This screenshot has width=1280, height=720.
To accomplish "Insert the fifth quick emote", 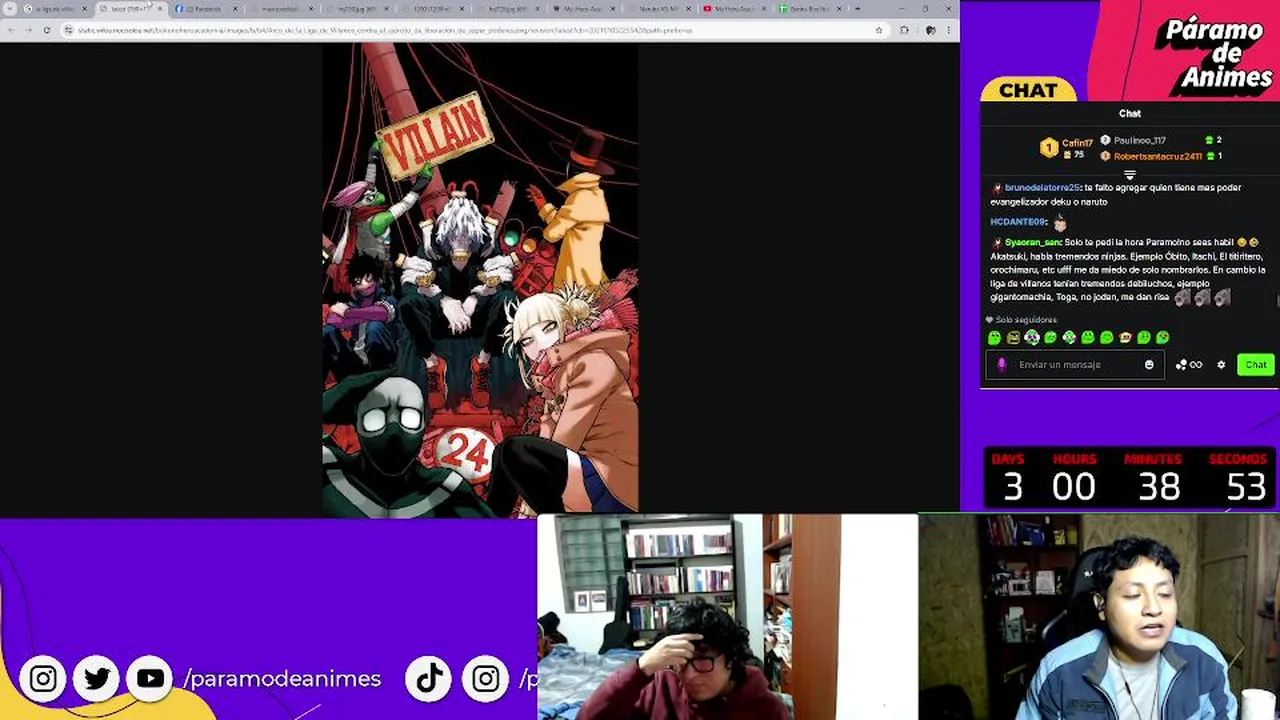I will pos(1069,338).
